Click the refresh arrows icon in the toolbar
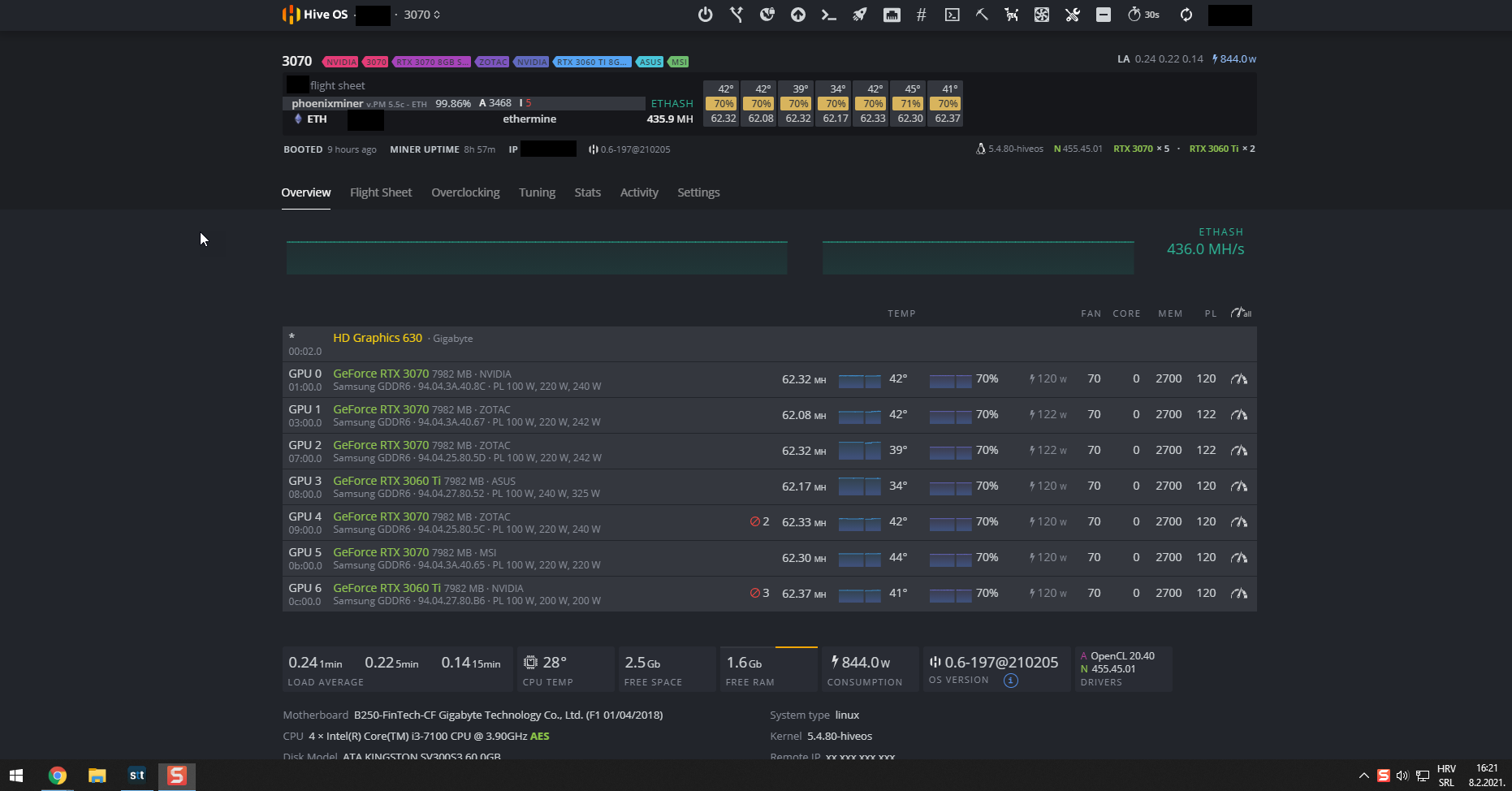The width and height of the screenshot is (1512, 791). pos(1186,15)
